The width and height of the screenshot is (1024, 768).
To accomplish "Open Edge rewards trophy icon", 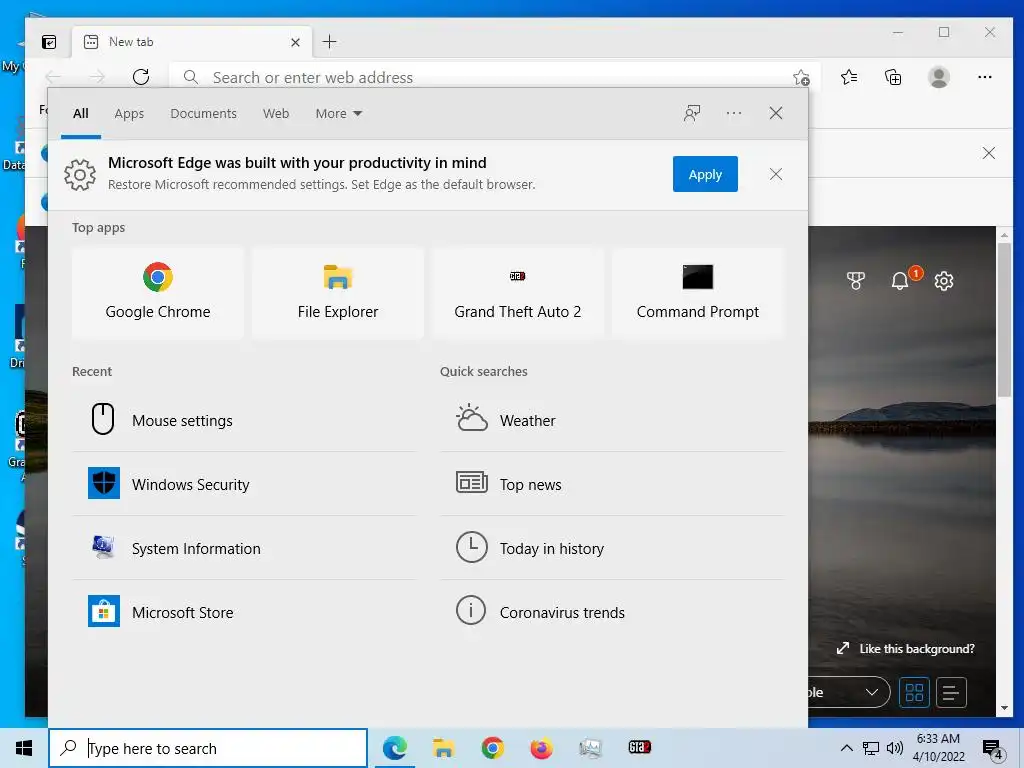I will (x=856, y=281).
